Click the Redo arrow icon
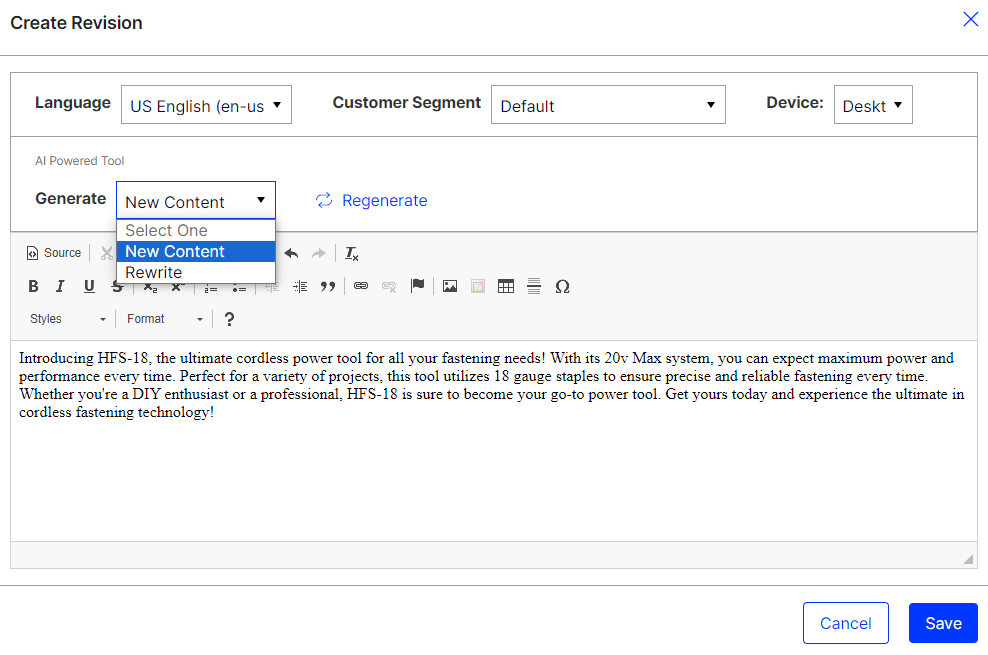This screenshot has width=988, height=655. click(x=319, y=253)
